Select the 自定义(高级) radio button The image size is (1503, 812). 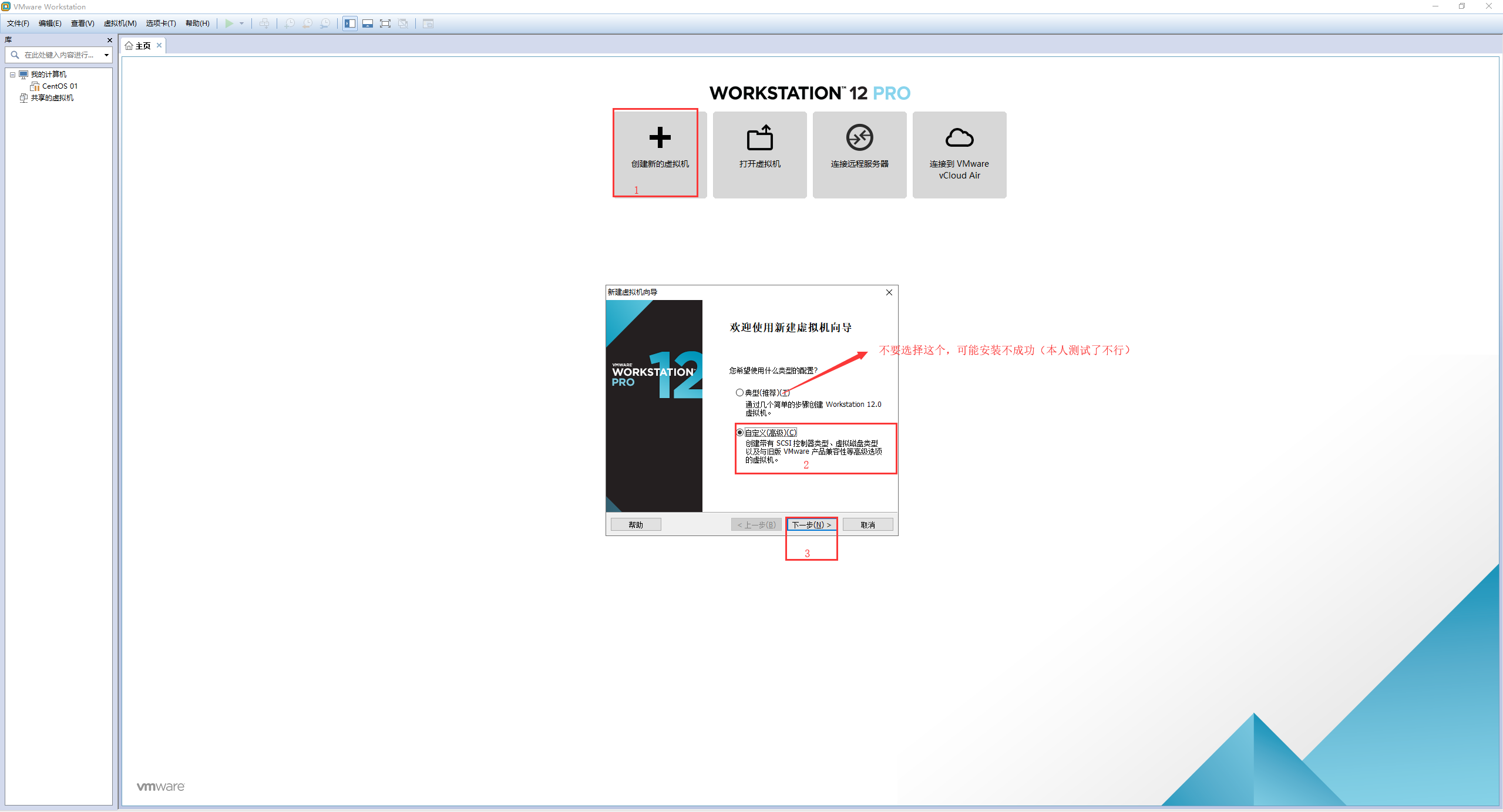tap(739, 432)
